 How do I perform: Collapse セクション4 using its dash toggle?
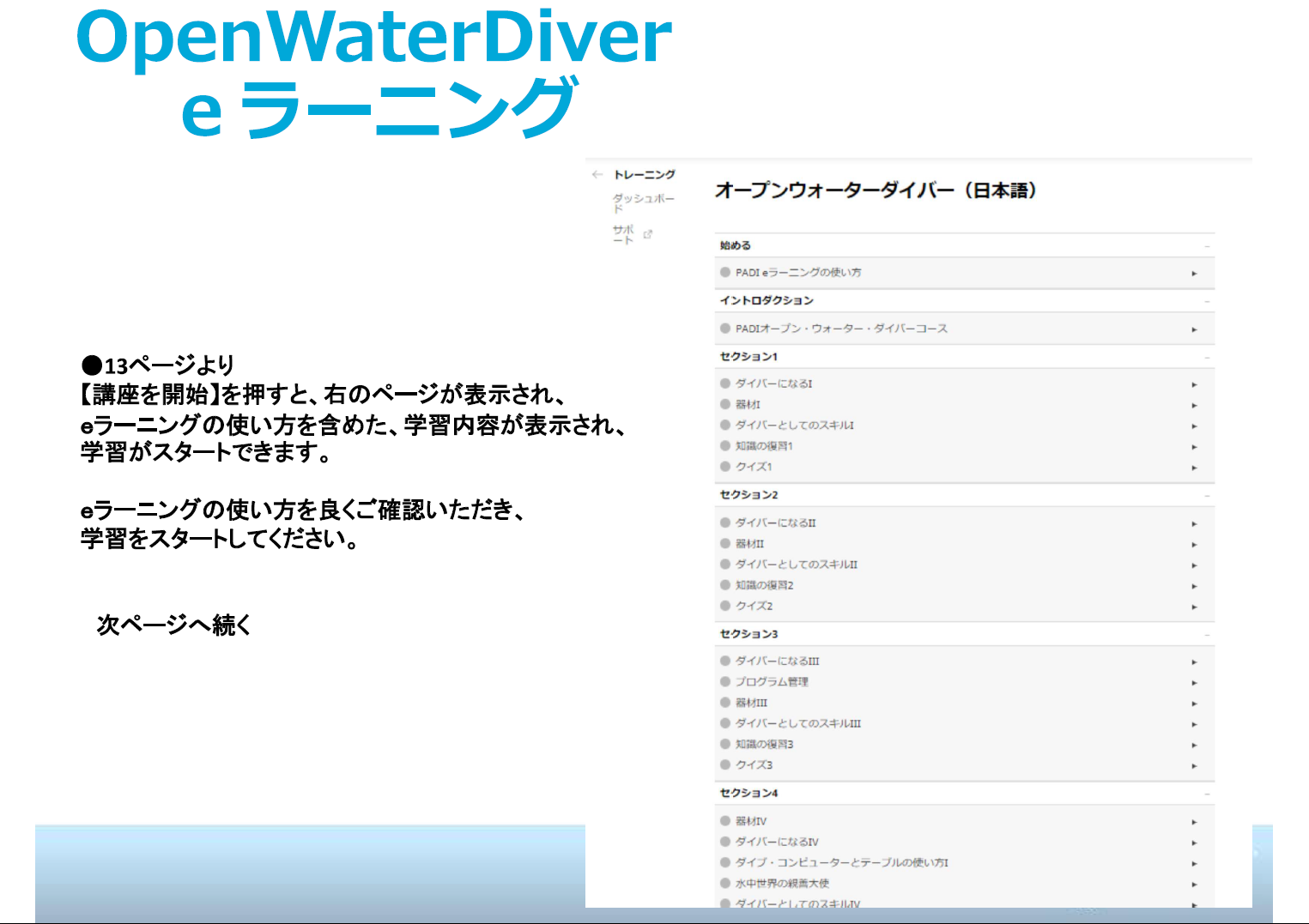pyautogui.click(x=1207, y=794)
